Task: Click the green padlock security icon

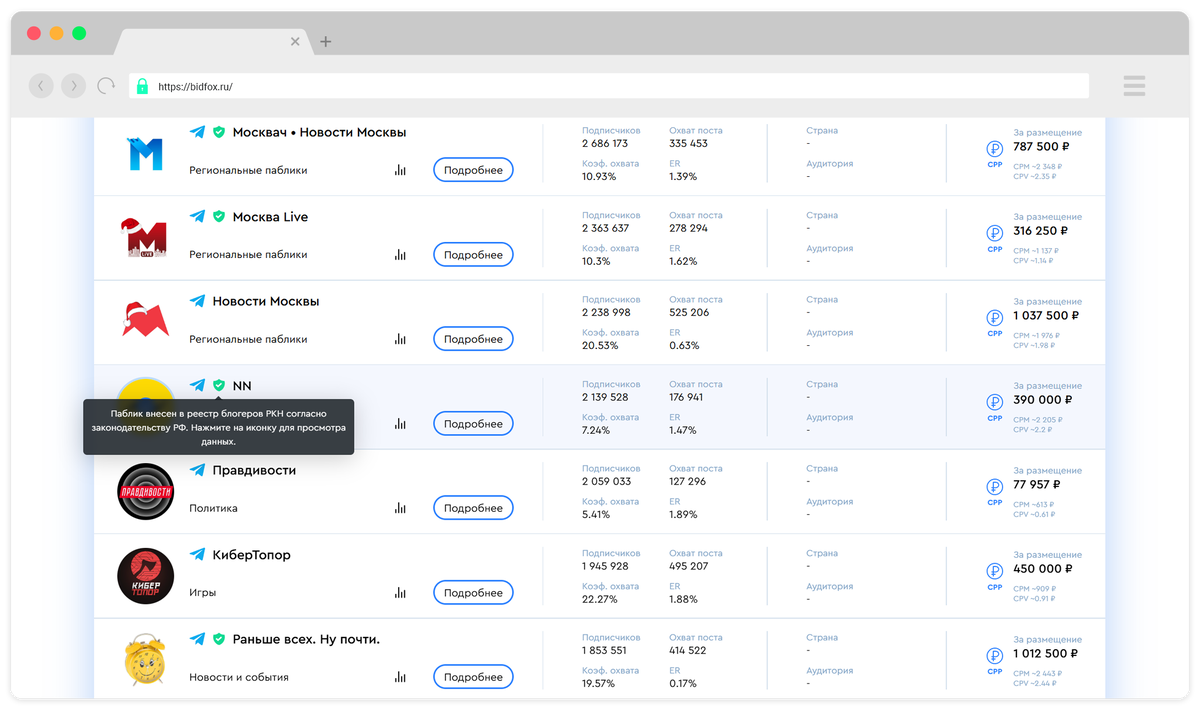Action: (x=142, y=86)
